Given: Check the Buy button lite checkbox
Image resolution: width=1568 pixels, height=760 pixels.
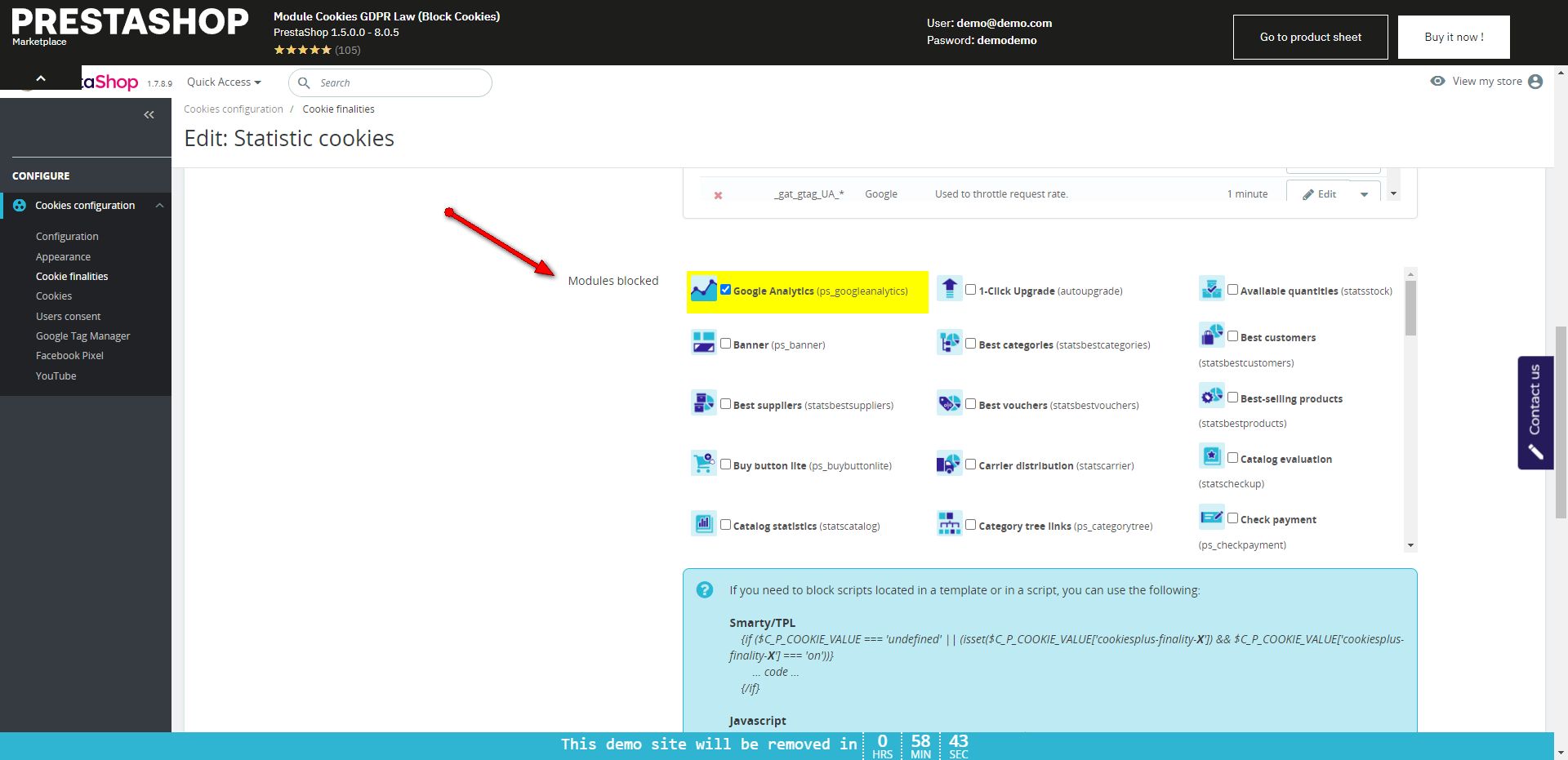Looking at the screenshot, I should point(725,464).
